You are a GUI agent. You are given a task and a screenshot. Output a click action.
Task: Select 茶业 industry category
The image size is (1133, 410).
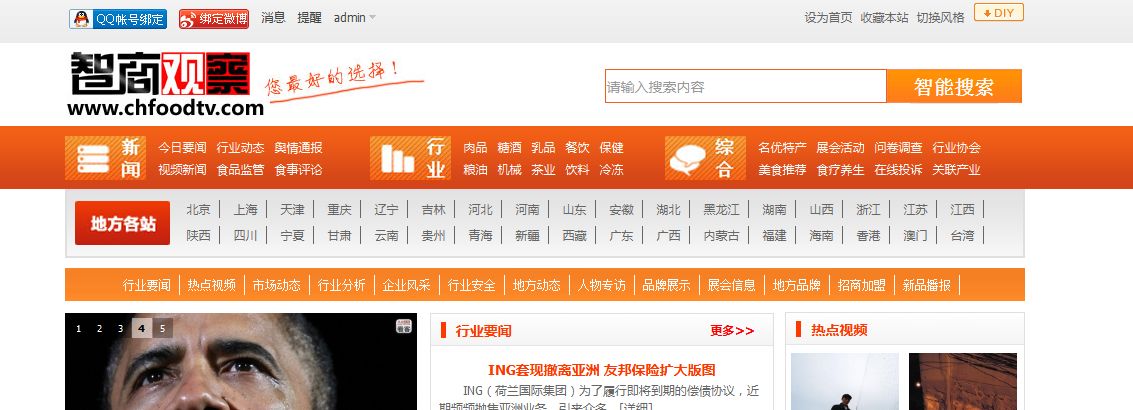point(543,170)
